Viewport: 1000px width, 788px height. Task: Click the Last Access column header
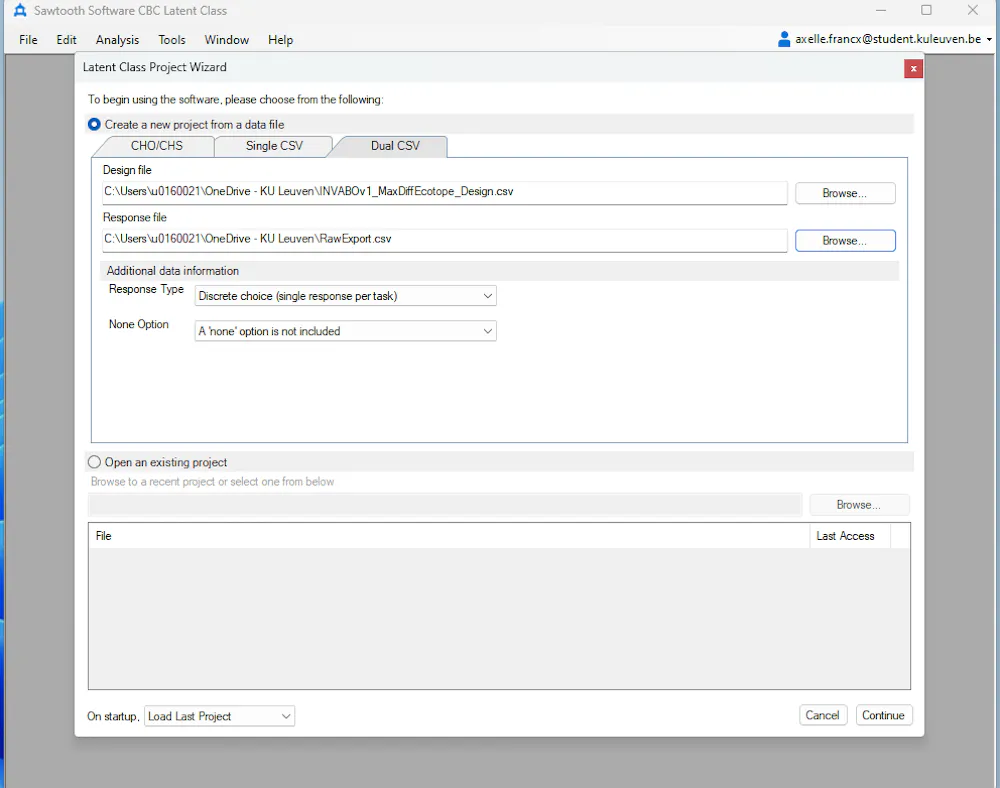point(850,536)
